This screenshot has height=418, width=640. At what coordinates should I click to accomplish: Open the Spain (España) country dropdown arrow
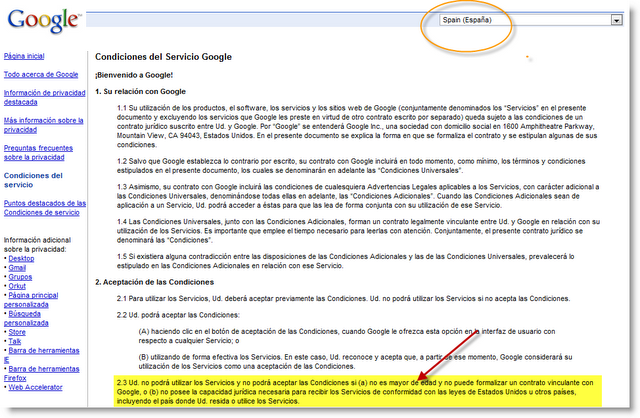click(x=616, y=20)
